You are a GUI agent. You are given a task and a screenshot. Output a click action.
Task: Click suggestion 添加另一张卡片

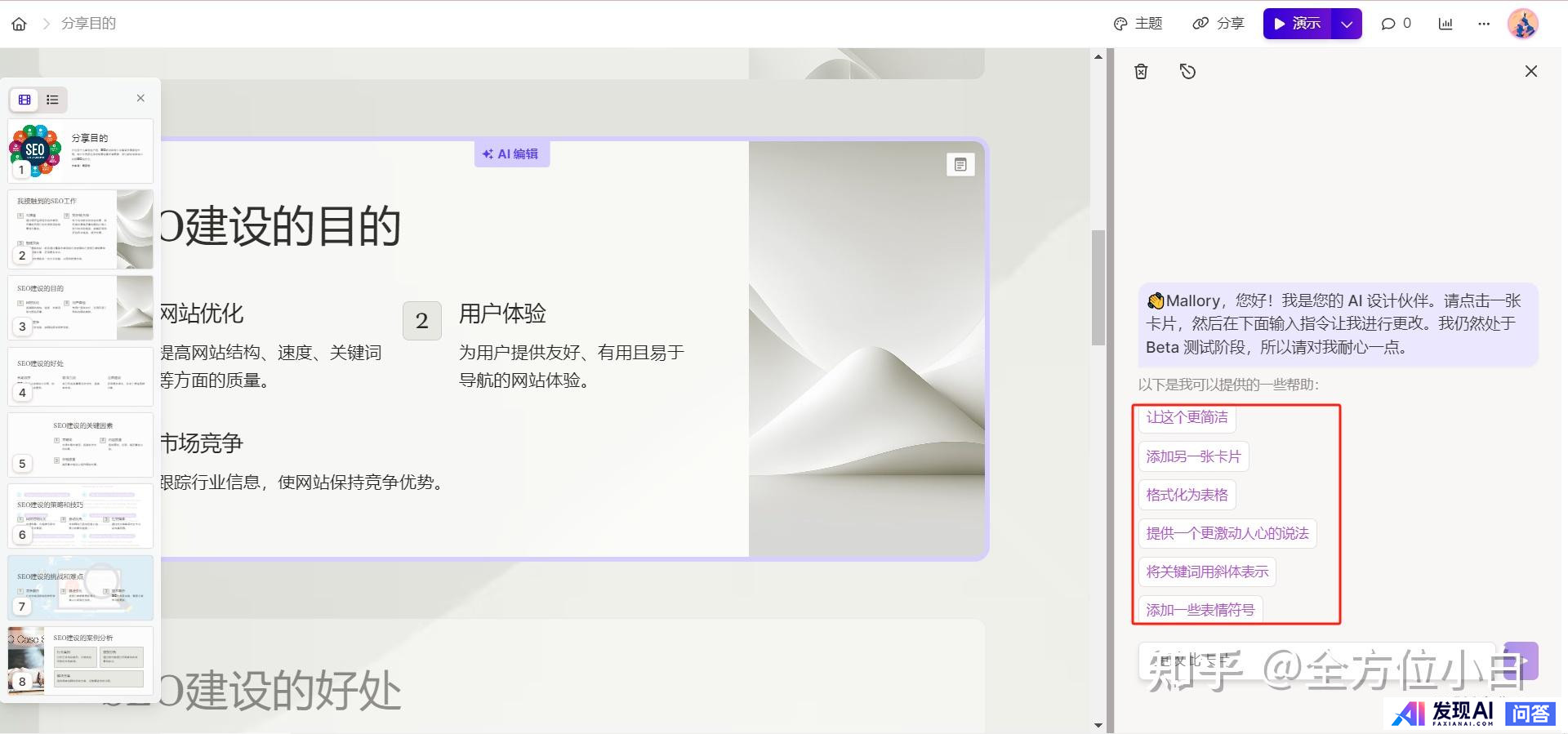tap(1193, 456)
